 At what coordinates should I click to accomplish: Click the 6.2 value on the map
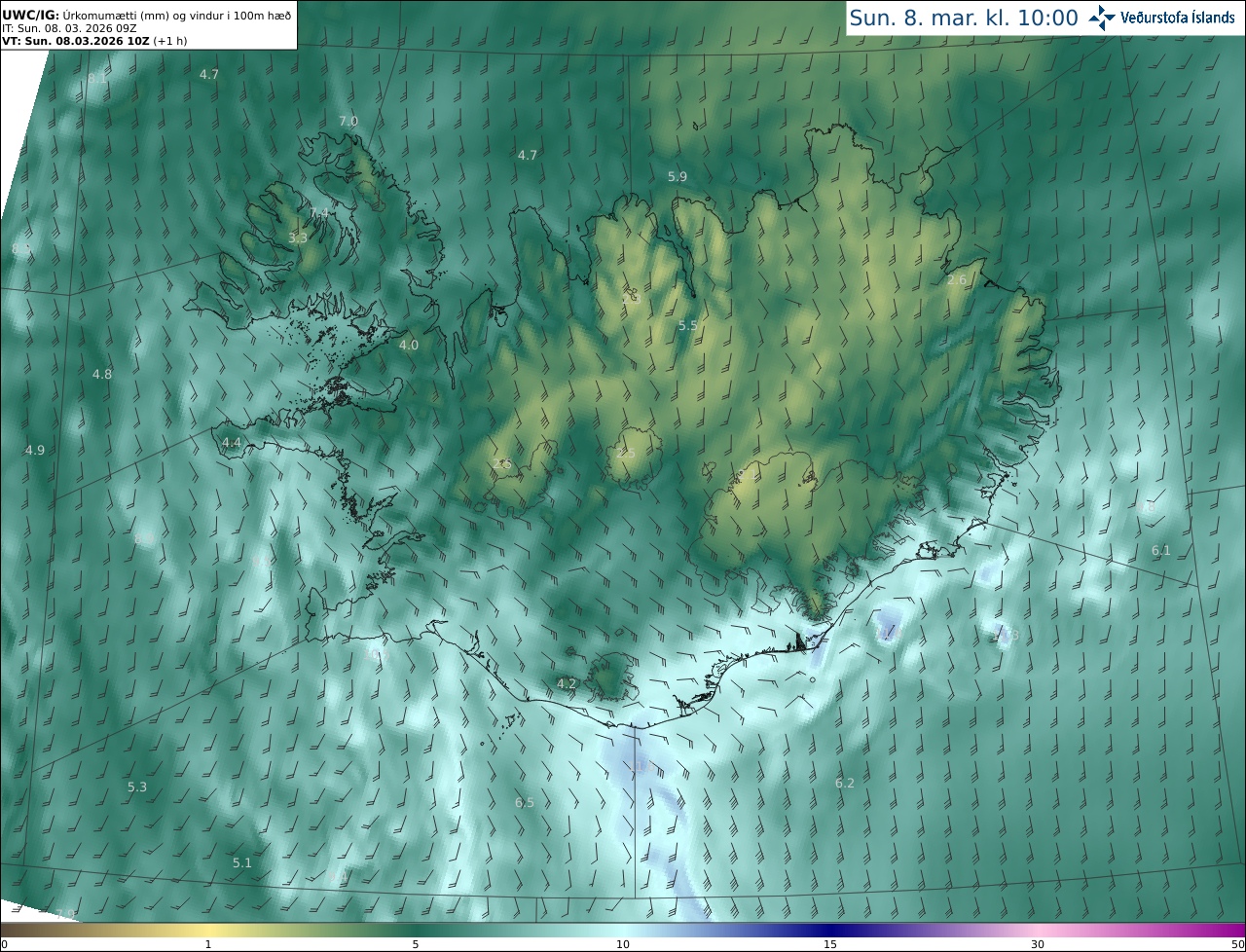pyautogui.click(x=845, y=784)
